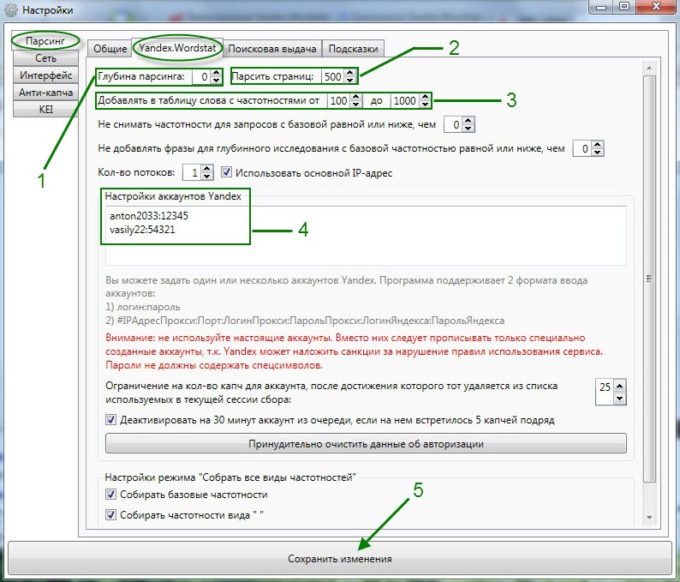Decrease maximum frequency 1000 with down arrow
The image size is (680, 582).
[425, 104]
